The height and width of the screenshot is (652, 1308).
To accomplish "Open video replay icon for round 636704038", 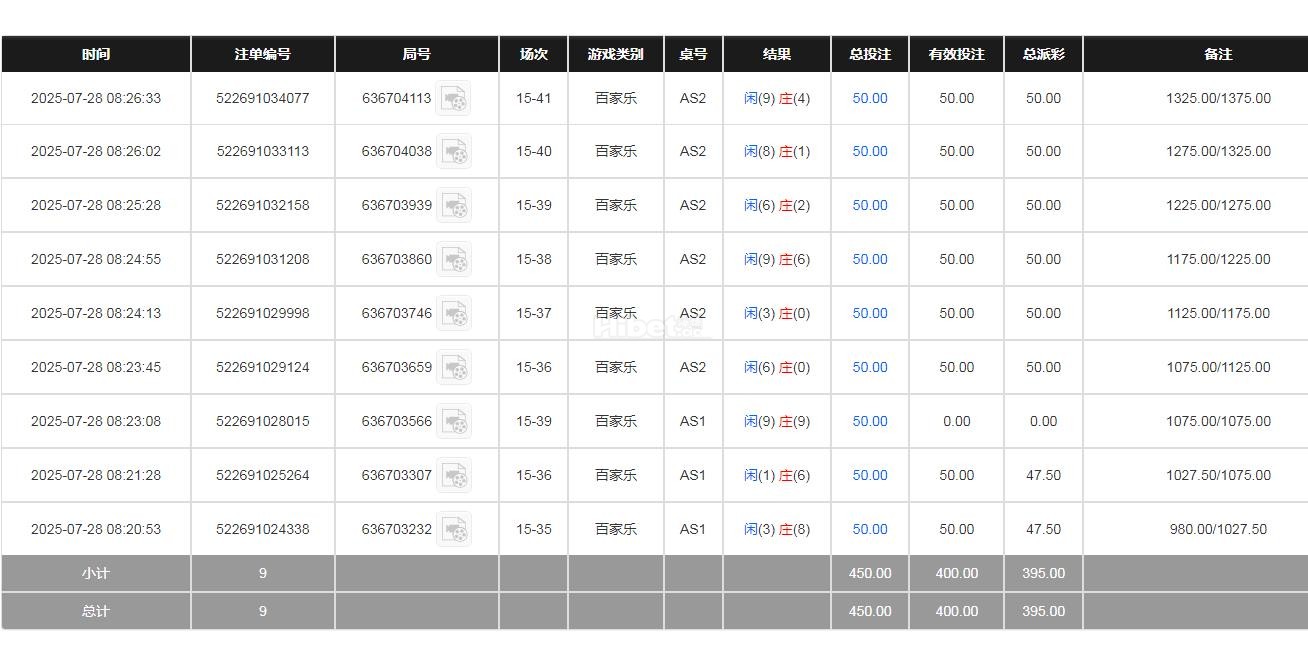I will click(x=454, y=152).
